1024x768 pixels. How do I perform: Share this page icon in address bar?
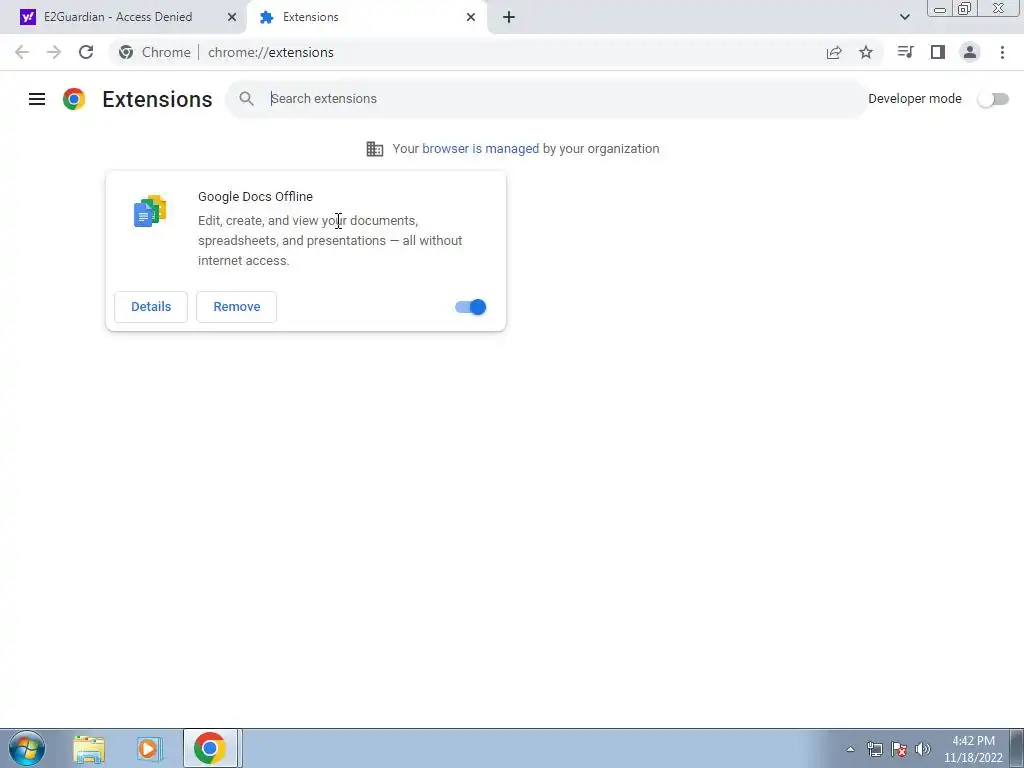point(834,52)
